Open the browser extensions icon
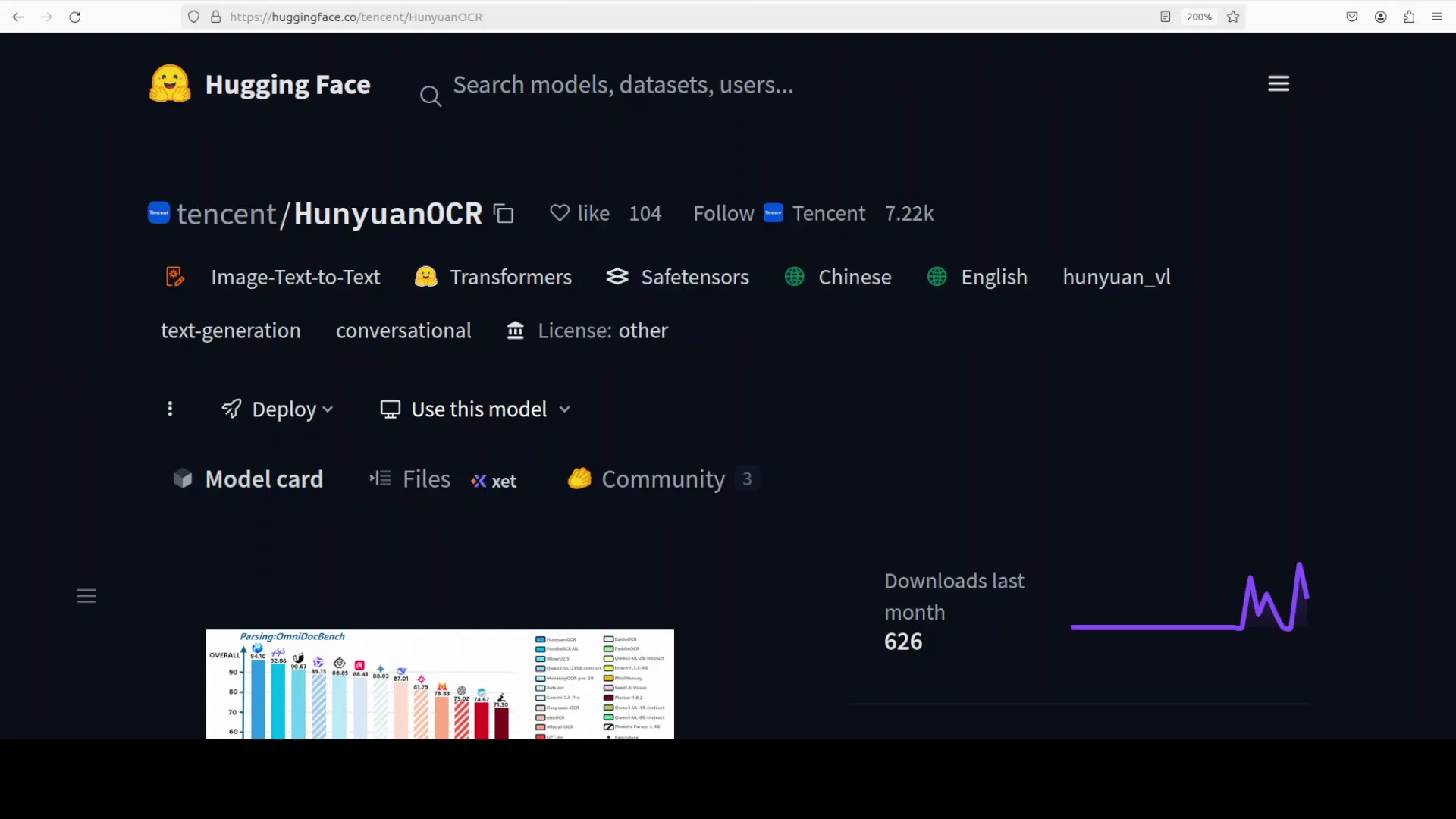The image size is (1456, 819). point(1409,17)
